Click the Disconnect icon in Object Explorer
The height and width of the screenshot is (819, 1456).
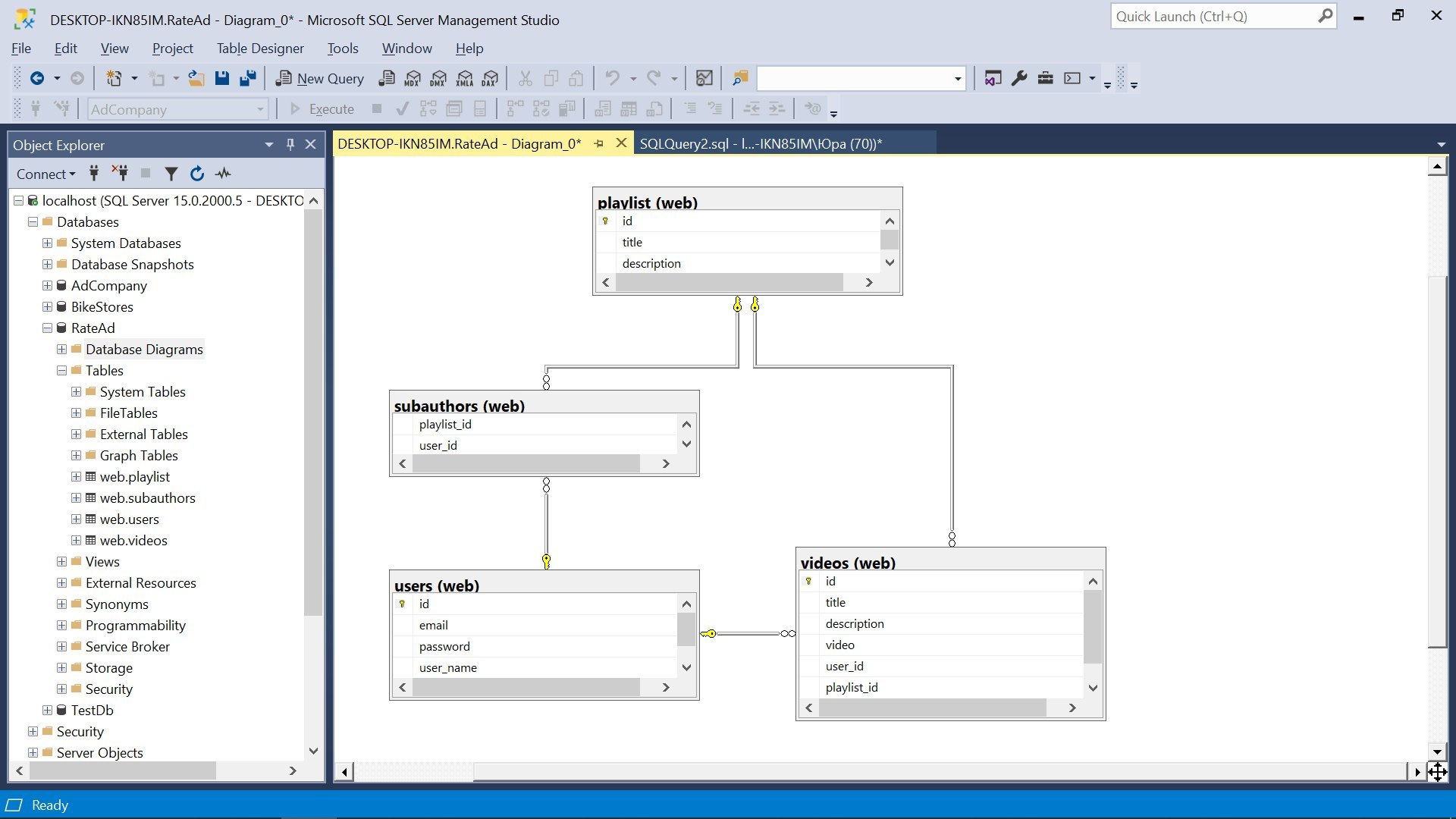point(120,174)
